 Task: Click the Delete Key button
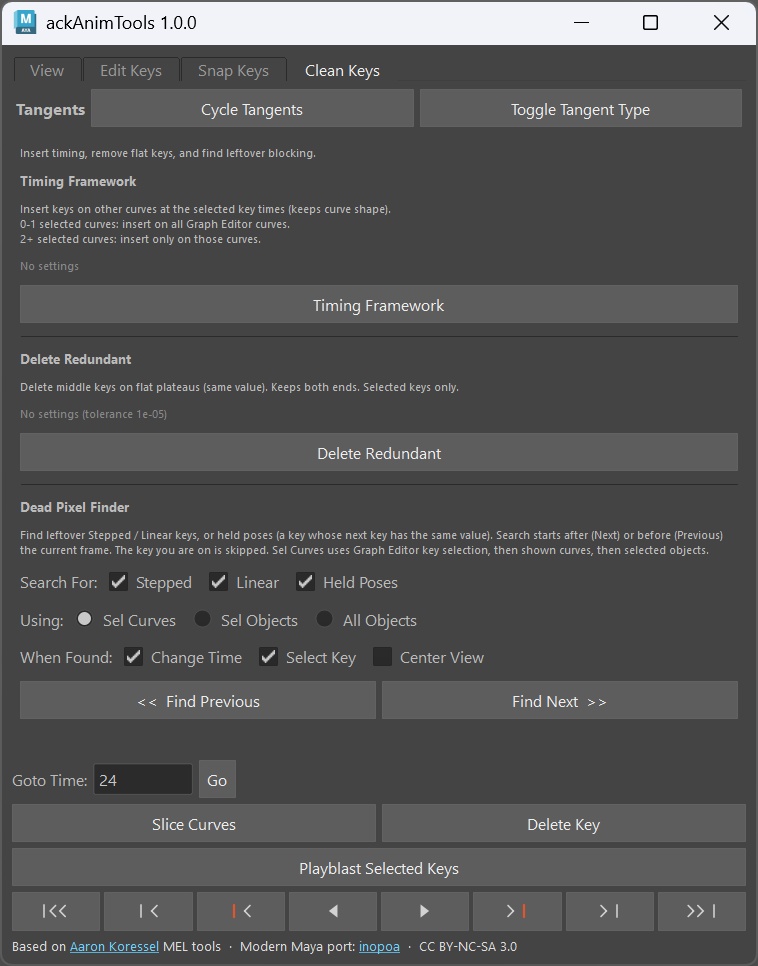coord(563,824)
